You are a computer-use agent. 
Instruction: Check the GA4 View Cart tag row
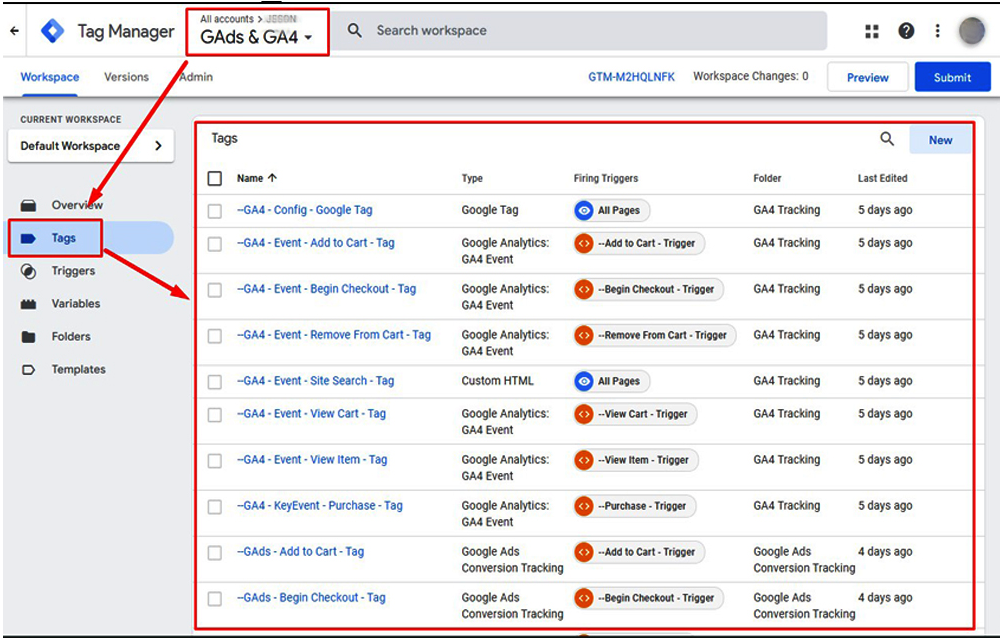215,415
